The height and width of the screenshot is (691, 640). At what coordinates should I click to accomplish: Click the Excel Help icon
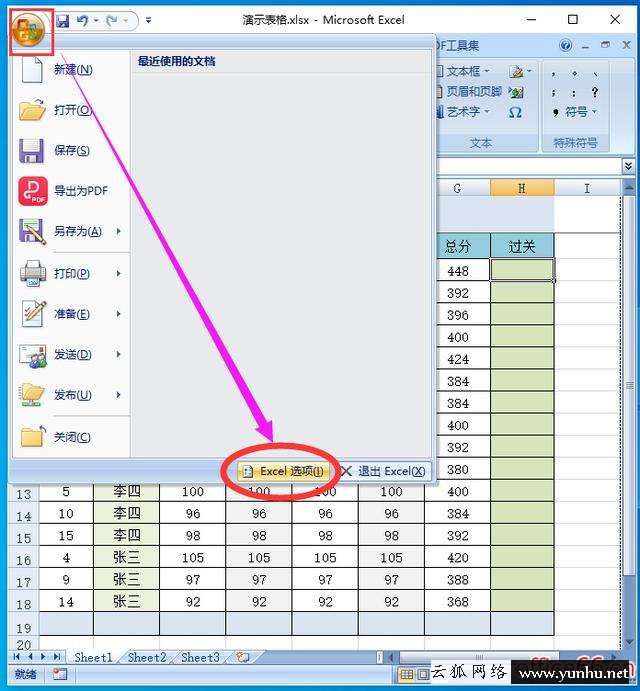click(x=566, y=45)
